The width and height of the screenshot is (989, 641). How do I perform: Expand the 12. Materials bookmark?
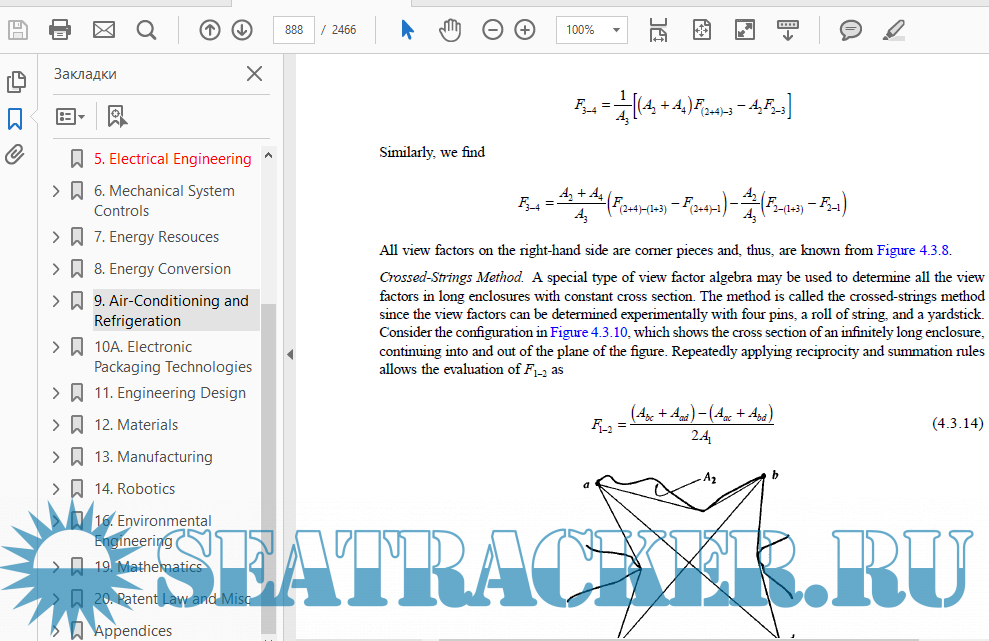56,425
